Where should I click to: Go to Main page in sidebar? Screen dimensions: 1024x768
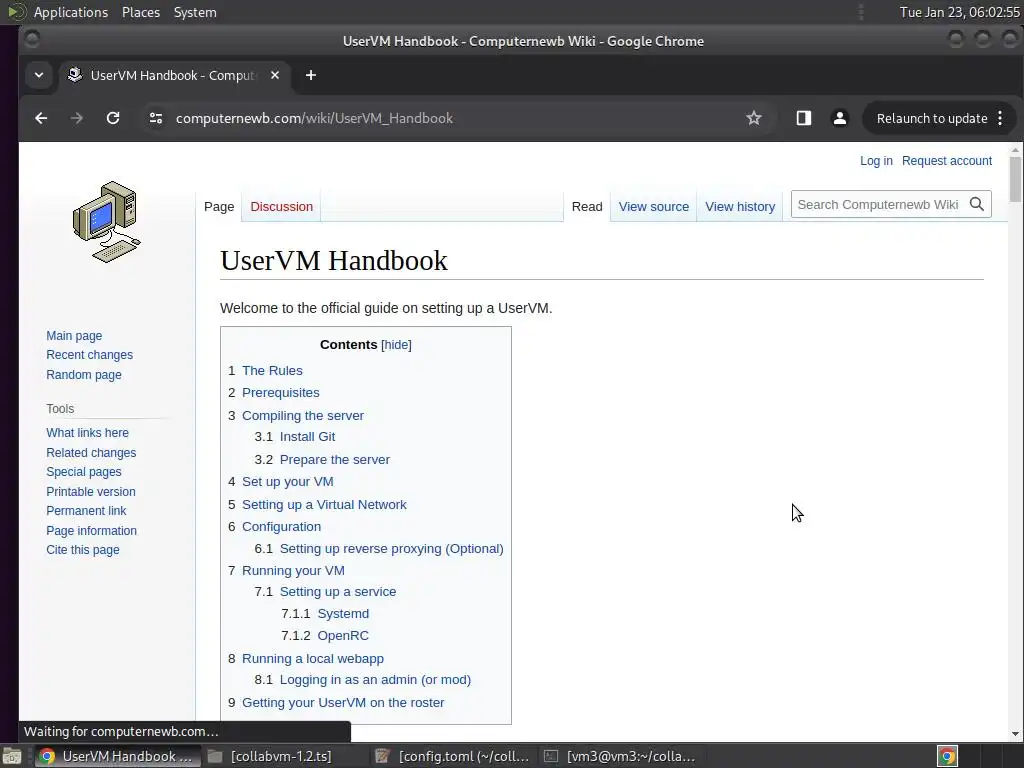click(x=74, y=336)
